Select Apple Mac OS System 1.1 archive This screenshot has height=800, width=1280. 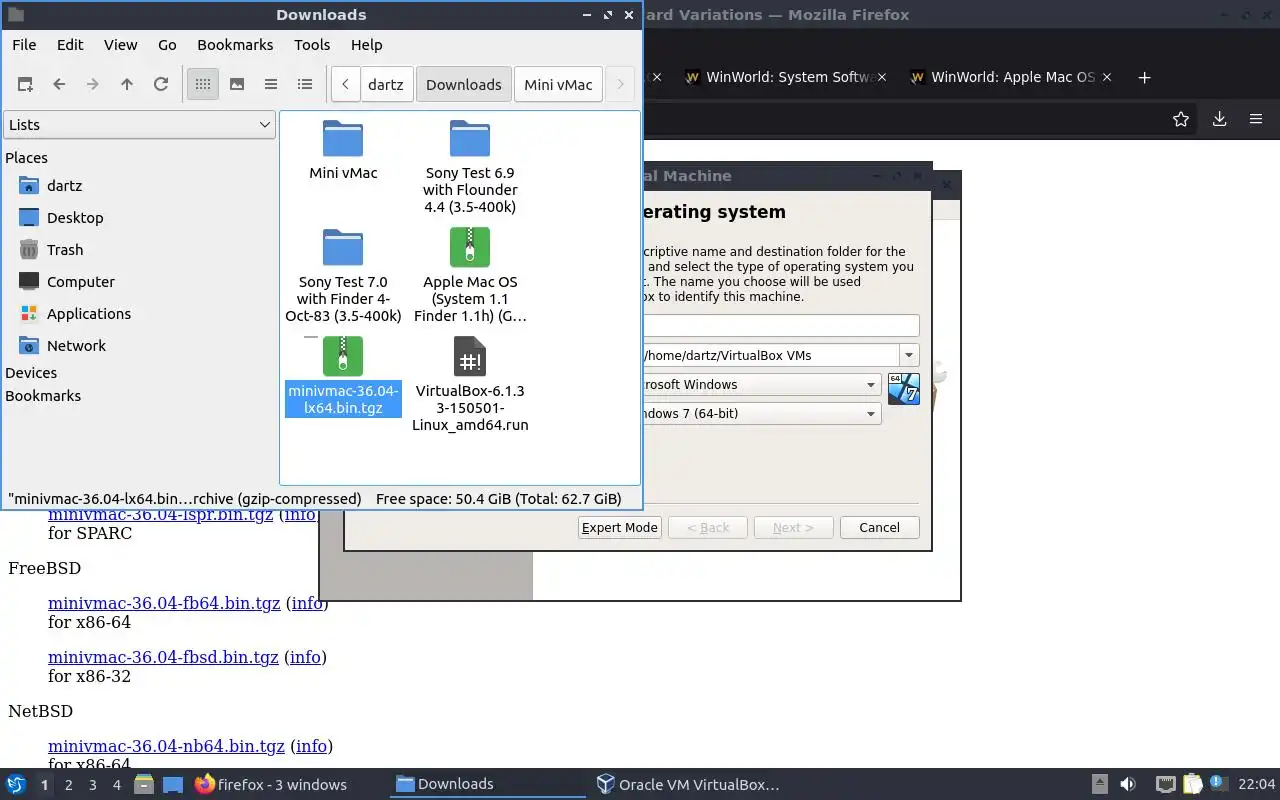click(470, 276)
